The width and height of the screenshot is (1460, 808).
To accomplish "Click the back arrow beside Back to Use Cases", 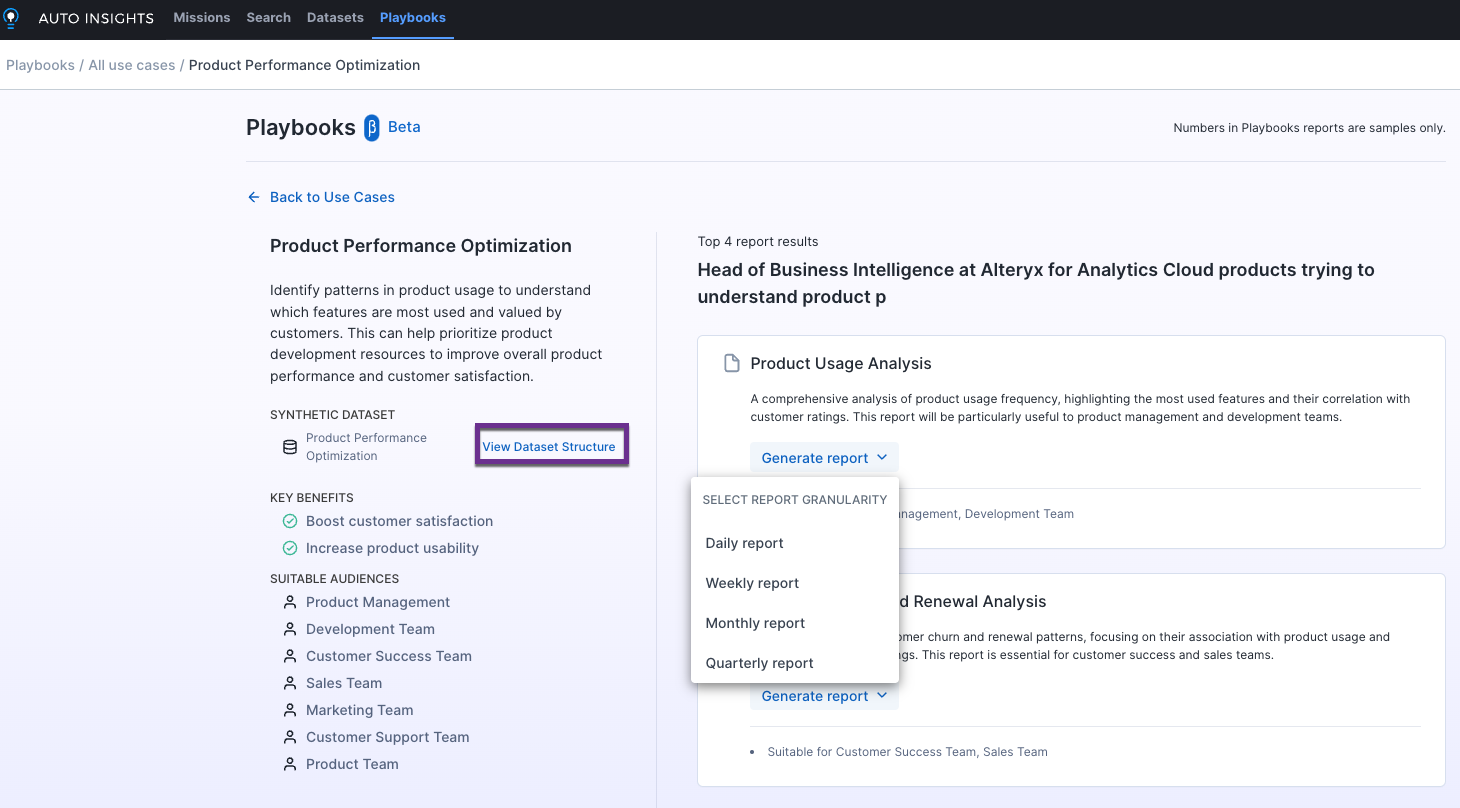I will click(253, 197).
